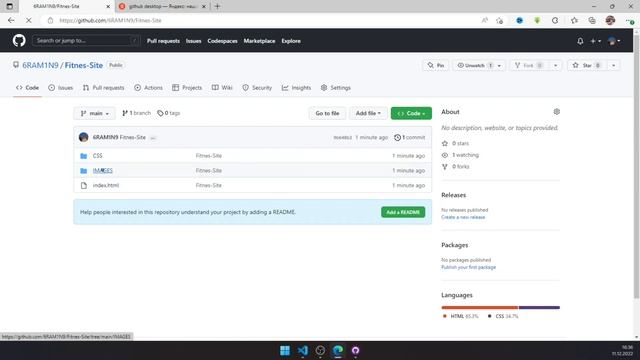Viewport: 640px width, 360px height.
Task: Open Codespaces in top navigation
Action: (222, 41)
